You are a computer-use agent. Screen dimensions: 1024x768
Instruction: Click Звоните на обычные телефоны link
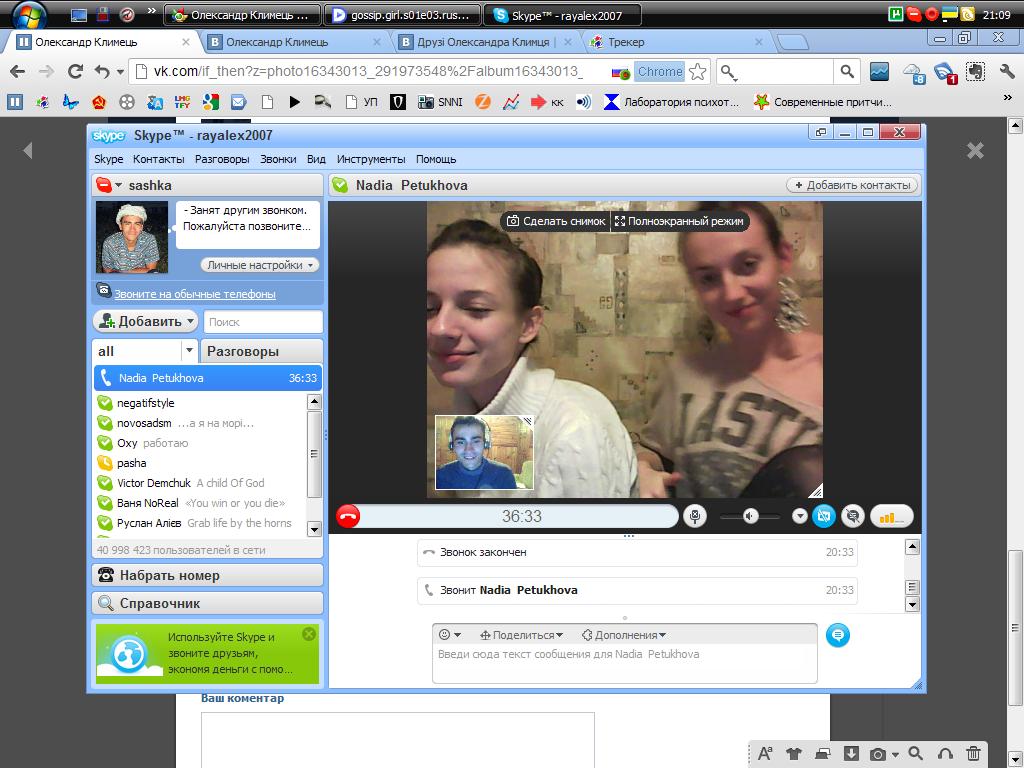(195, 294)
